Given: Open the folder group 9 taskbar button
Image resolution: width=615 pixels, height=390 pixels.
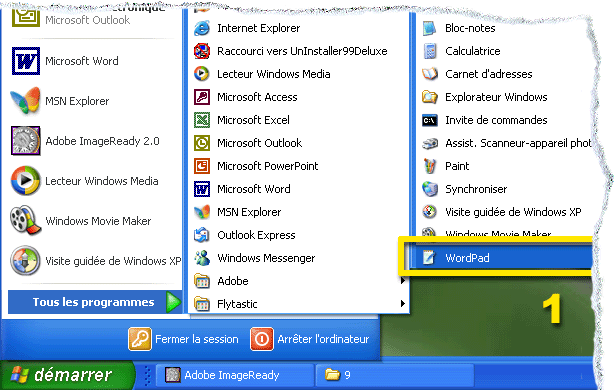Looking at the screenshot, I should (394, 375).
